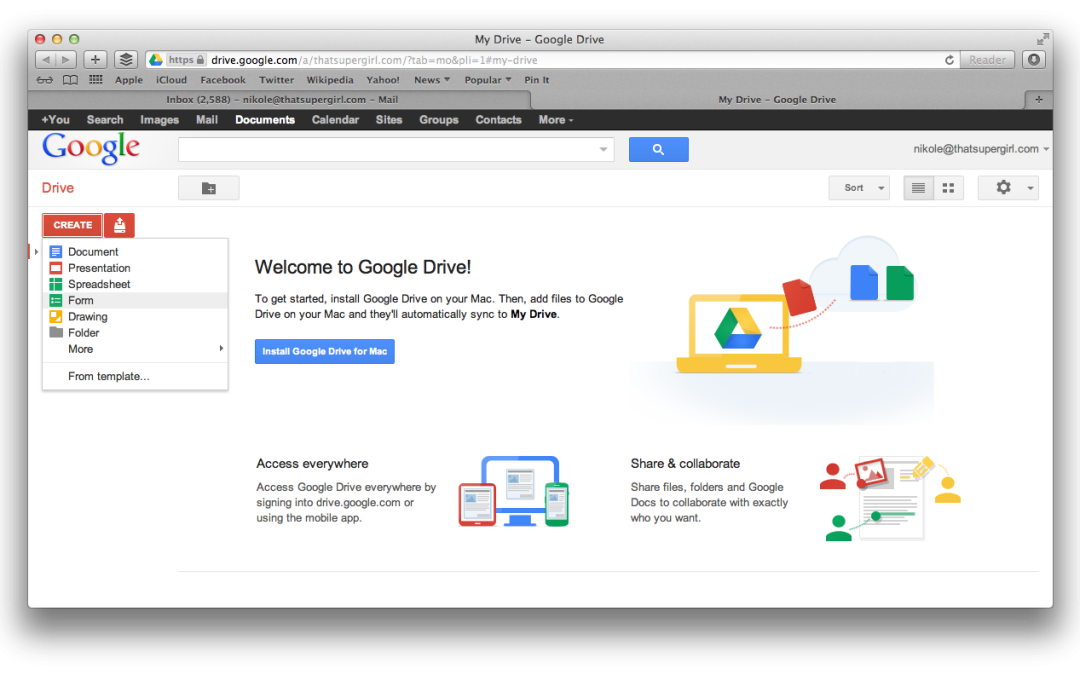This screenshot has width=1080, height=675.
Task: Switch to list view
Action: coord(918,187)
